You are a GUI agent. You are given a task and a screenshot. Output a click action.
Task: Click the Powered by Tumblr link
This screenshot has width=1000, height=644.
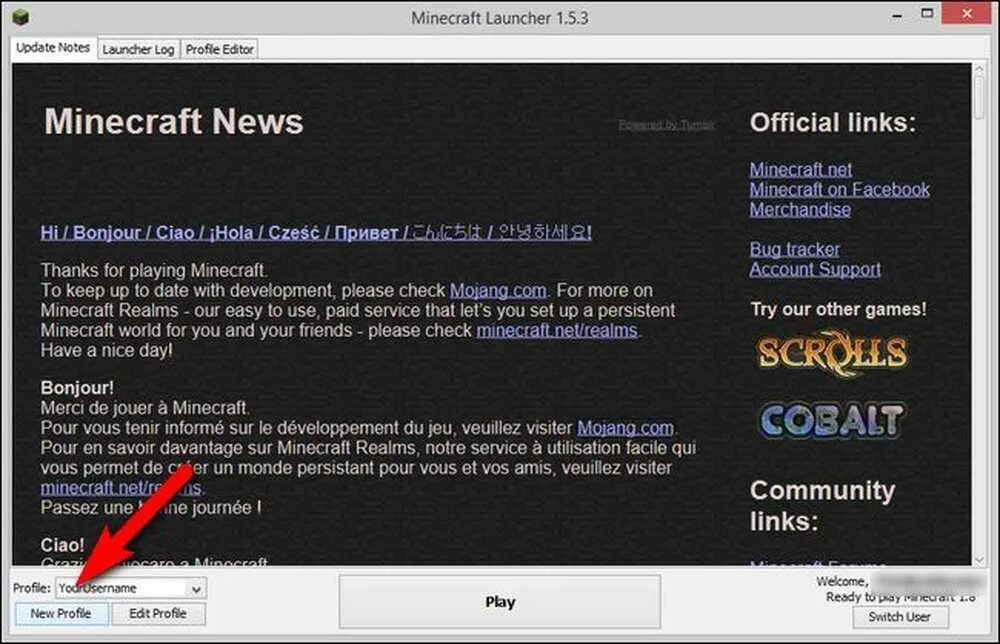(666, 124)
